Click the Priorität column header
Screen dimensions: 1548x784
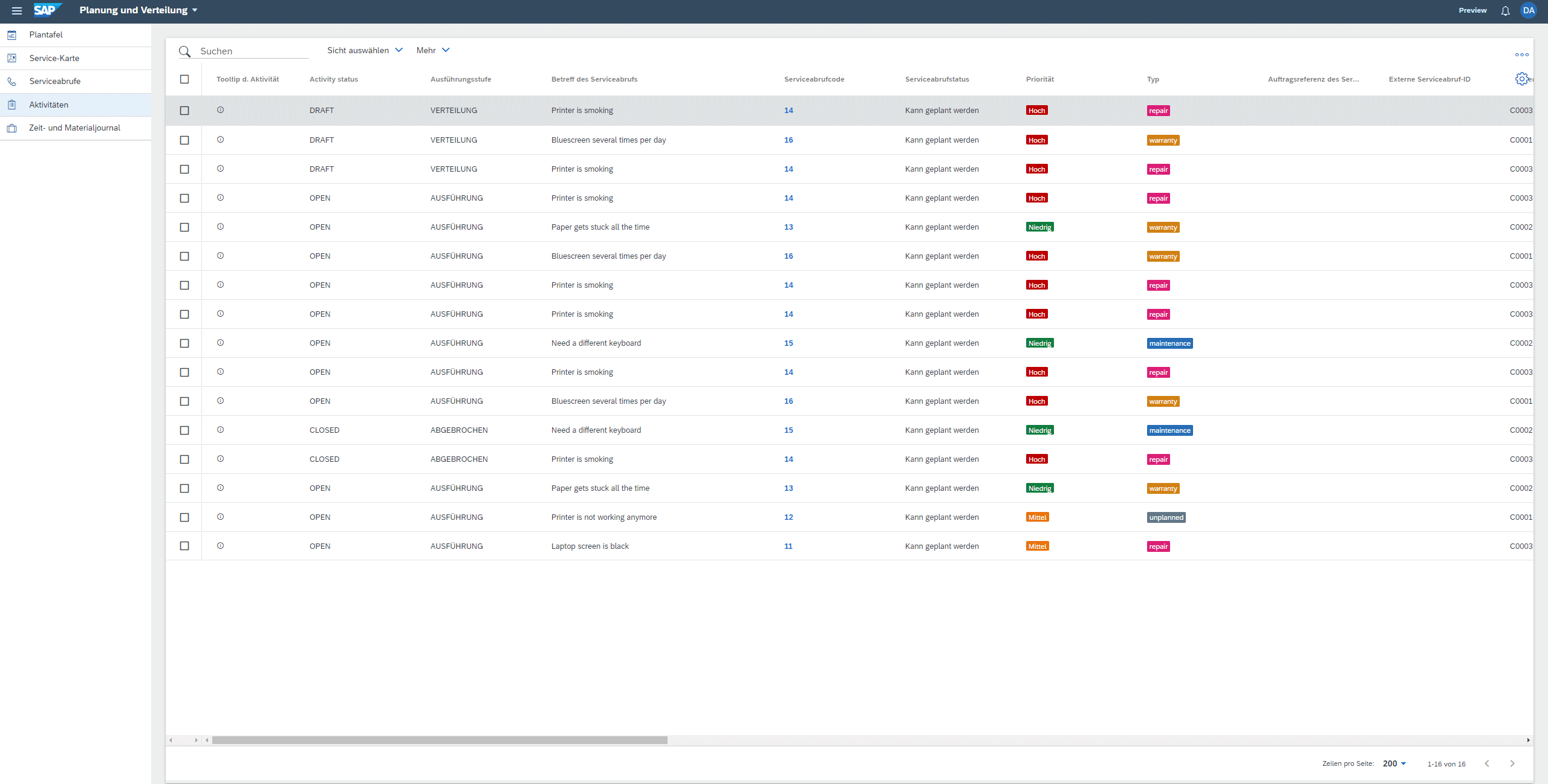1040,79
